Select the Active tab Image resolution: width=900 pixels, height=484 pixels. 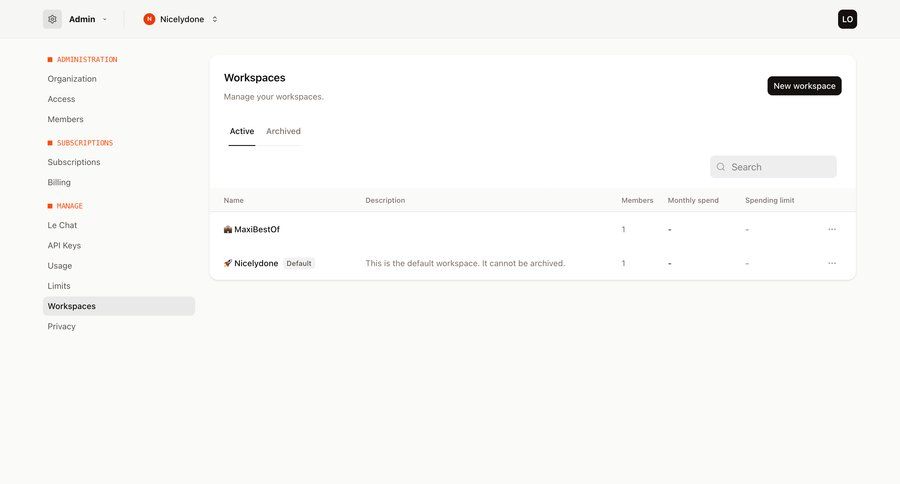(242, 131)
